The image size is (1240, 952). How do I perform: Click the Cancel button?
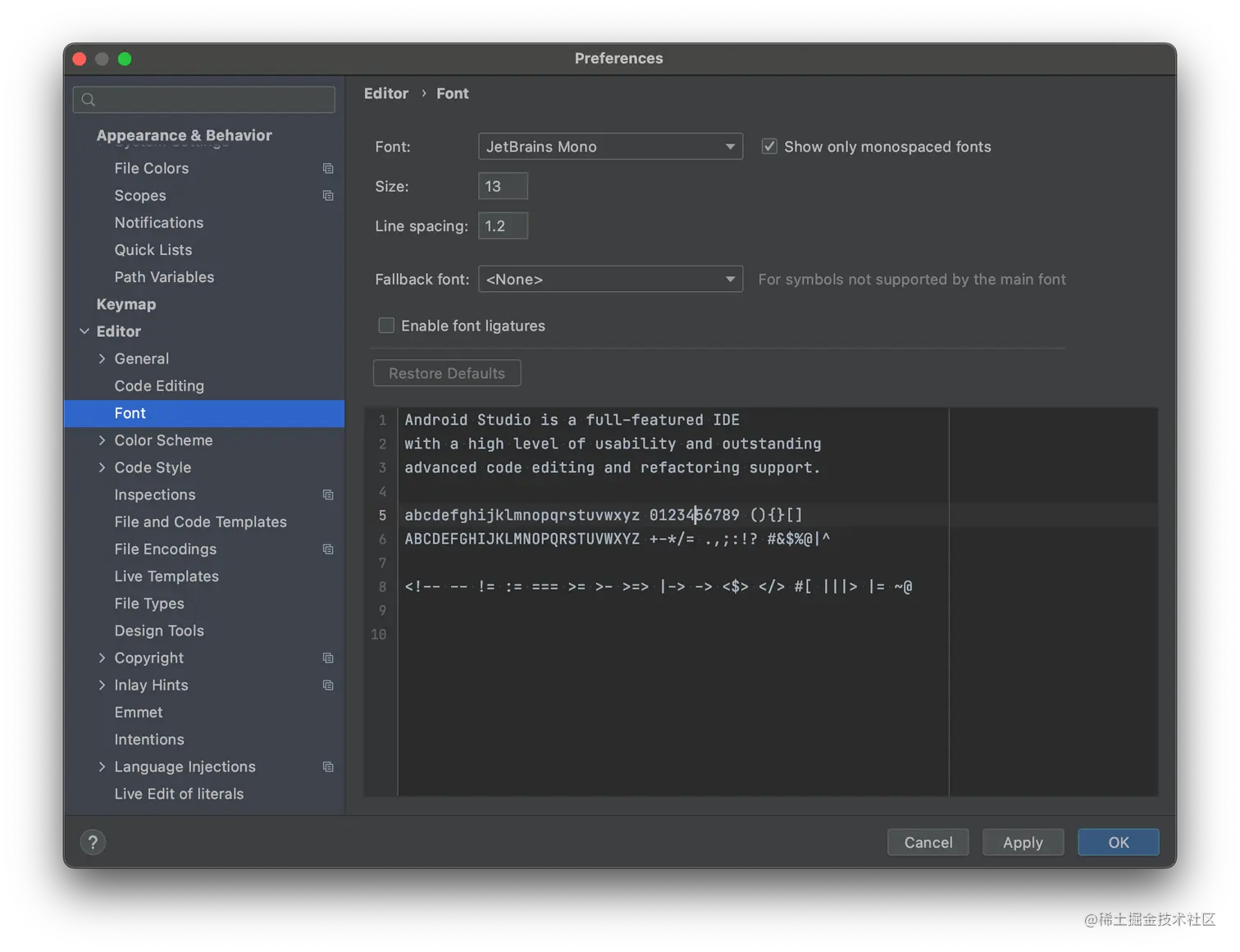click(x=928, y=842)
